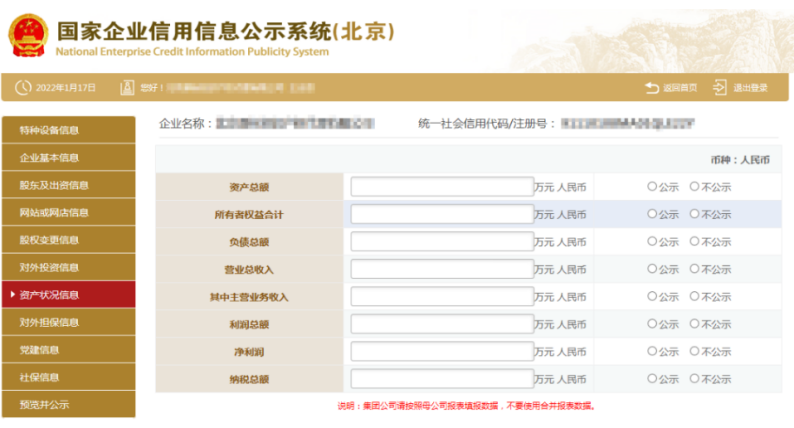Select 不公示 for 纳税总额
Image resolution: width=794 pixels, height=428 pixels.
pos(695,378)
